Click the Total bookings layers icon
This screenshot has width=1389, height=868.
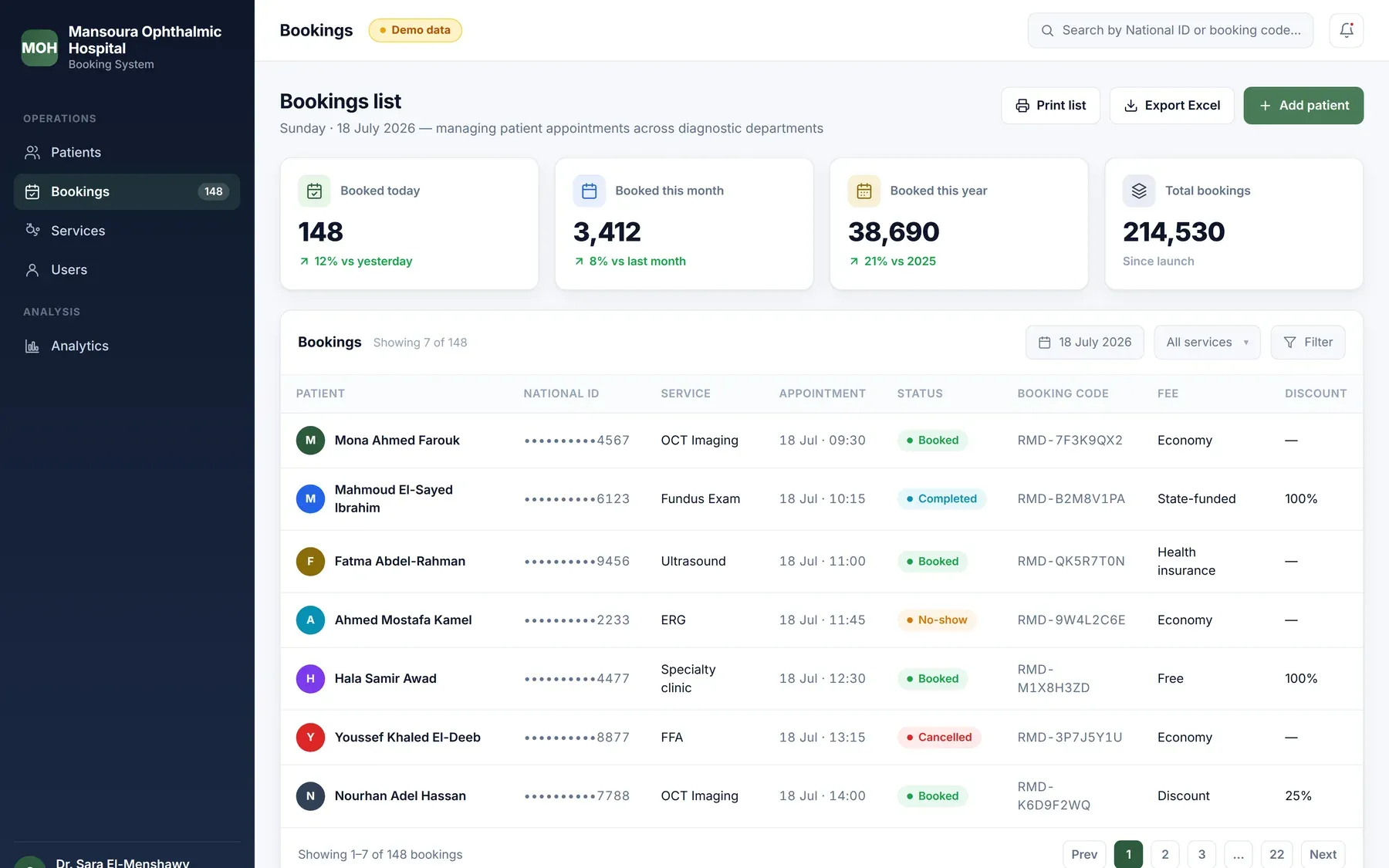1138,191
